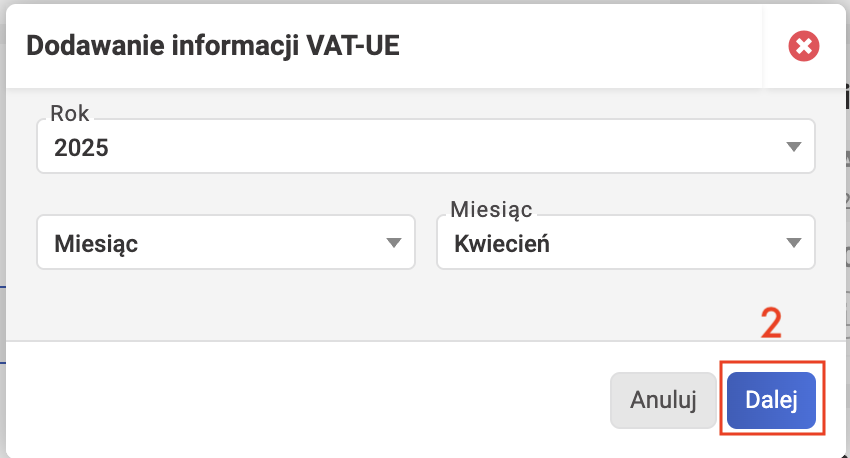Click the arrow of the Kwiecień dropdown
This screenshot has width=850, height=458.
(x=794, y=243)
